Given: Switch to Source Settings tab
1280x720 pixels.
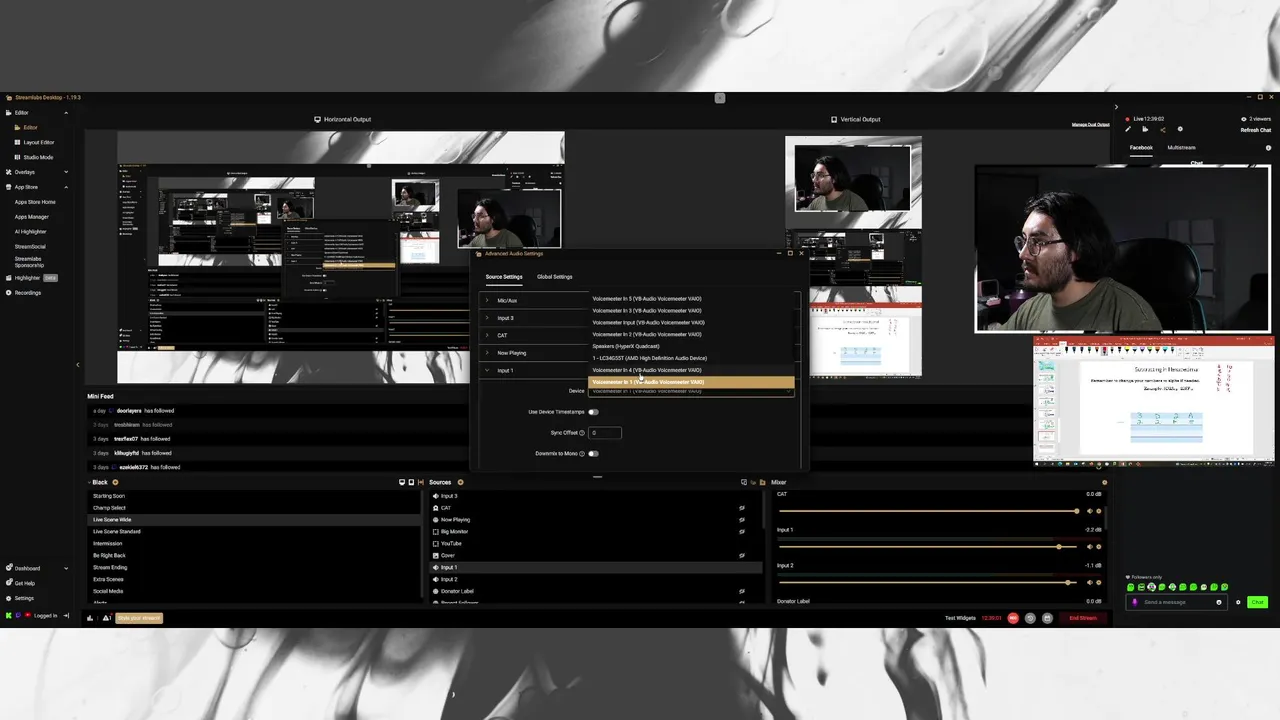Looking at the screenshot, I should point(504,277).
